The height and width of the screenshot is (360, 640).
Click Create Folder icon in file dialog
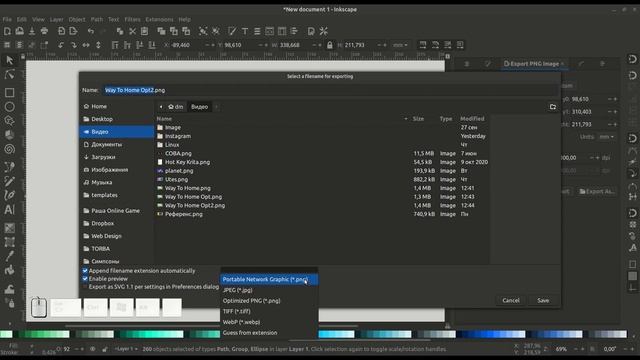(553, 107)
